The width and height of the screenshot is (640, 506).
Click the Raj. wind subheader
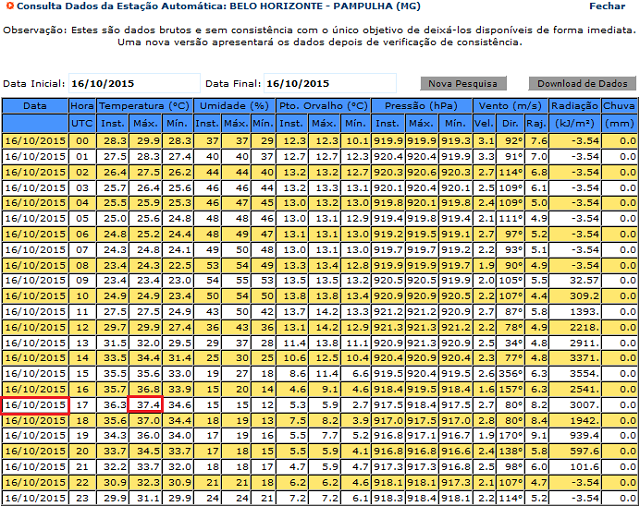click(x=536, y=123)
